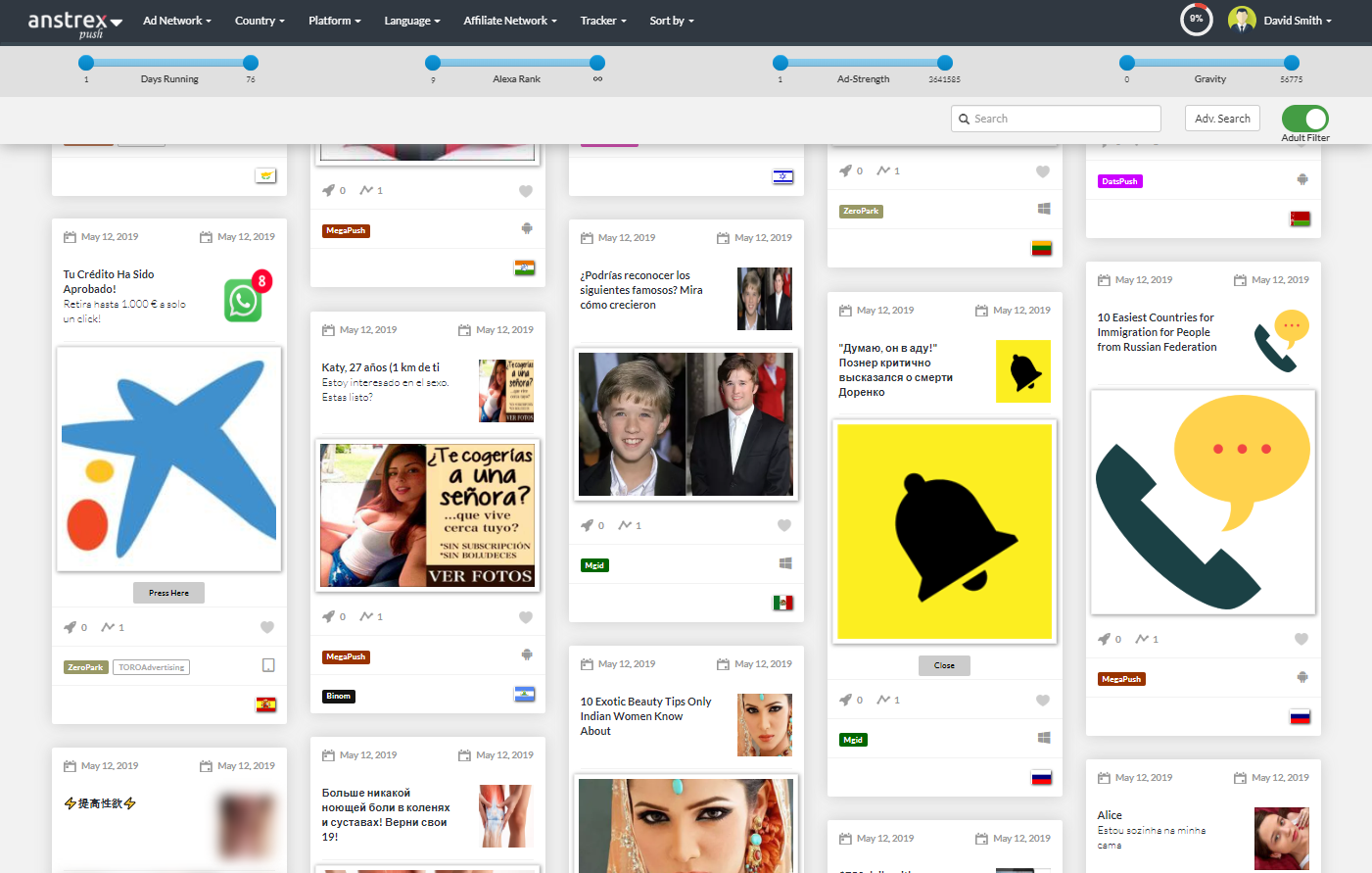This screenshot has height=873, width=1372.
Task: Focus the Search input field
Action: (x=1056, y=119)
